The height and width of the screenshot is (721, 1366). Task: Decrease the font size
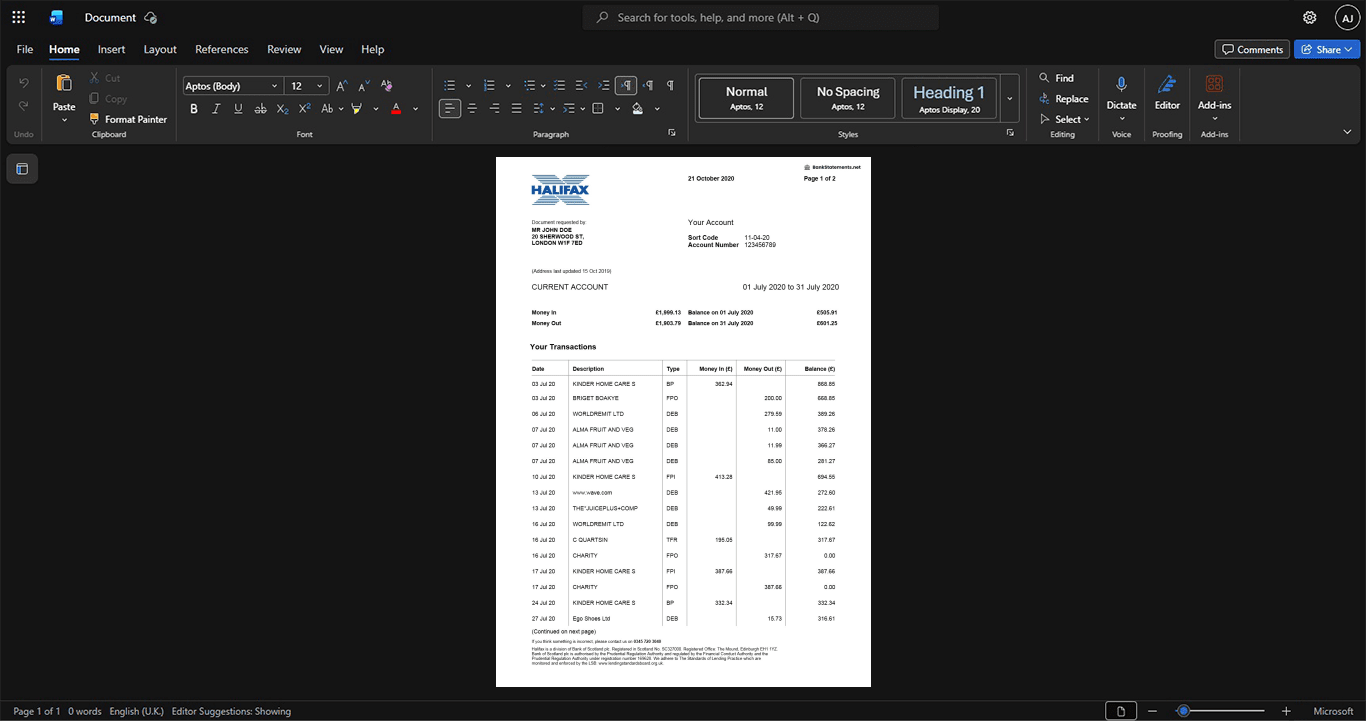coord(364,86)
